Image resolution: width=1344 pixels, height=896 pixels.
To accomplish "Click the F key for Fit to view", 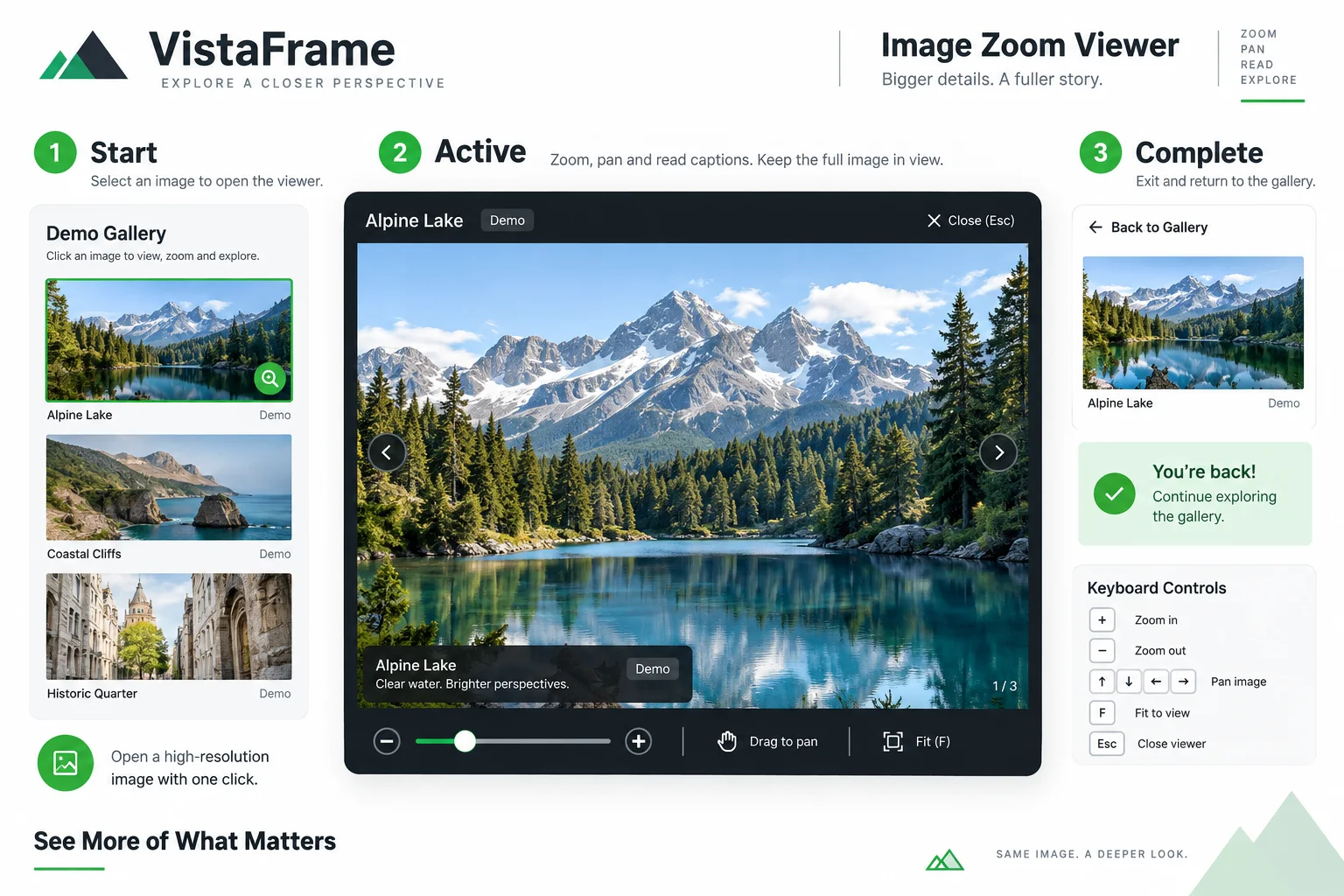I will [1102, 712].
